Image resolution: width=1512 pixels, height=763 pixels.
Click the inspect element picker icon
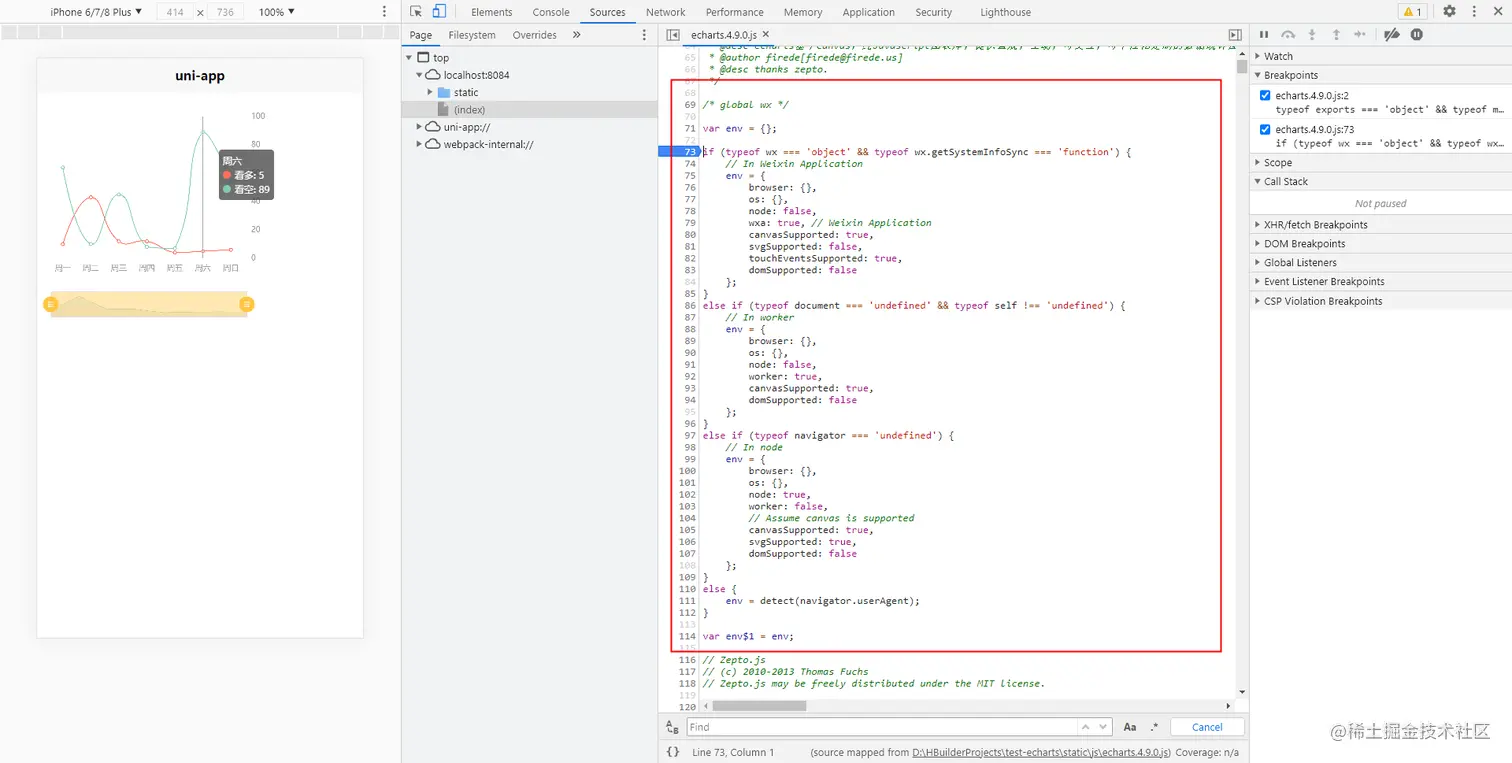[x=417, y=12]
